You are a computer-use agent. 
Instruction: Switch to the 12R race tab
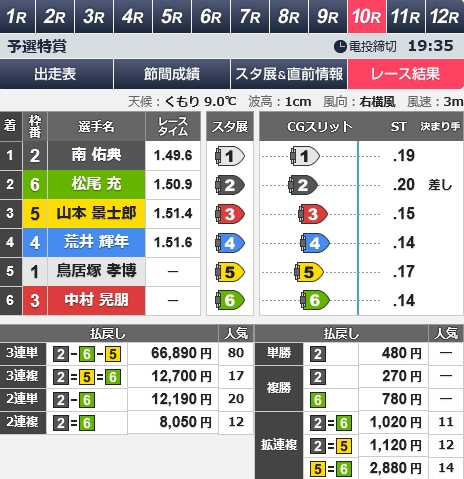[445, 16]
